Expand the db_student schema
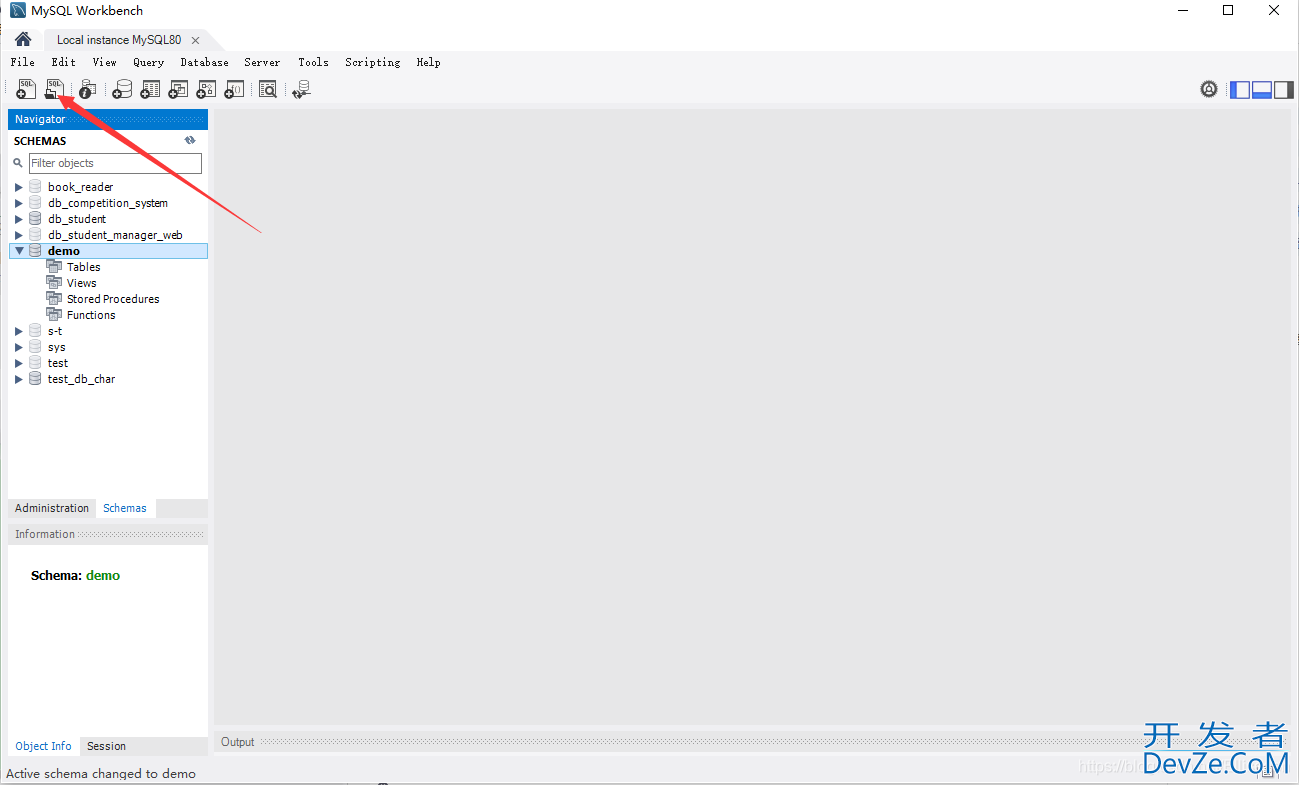This screenshot has height=785, width=1299. (x=18, y=219)
